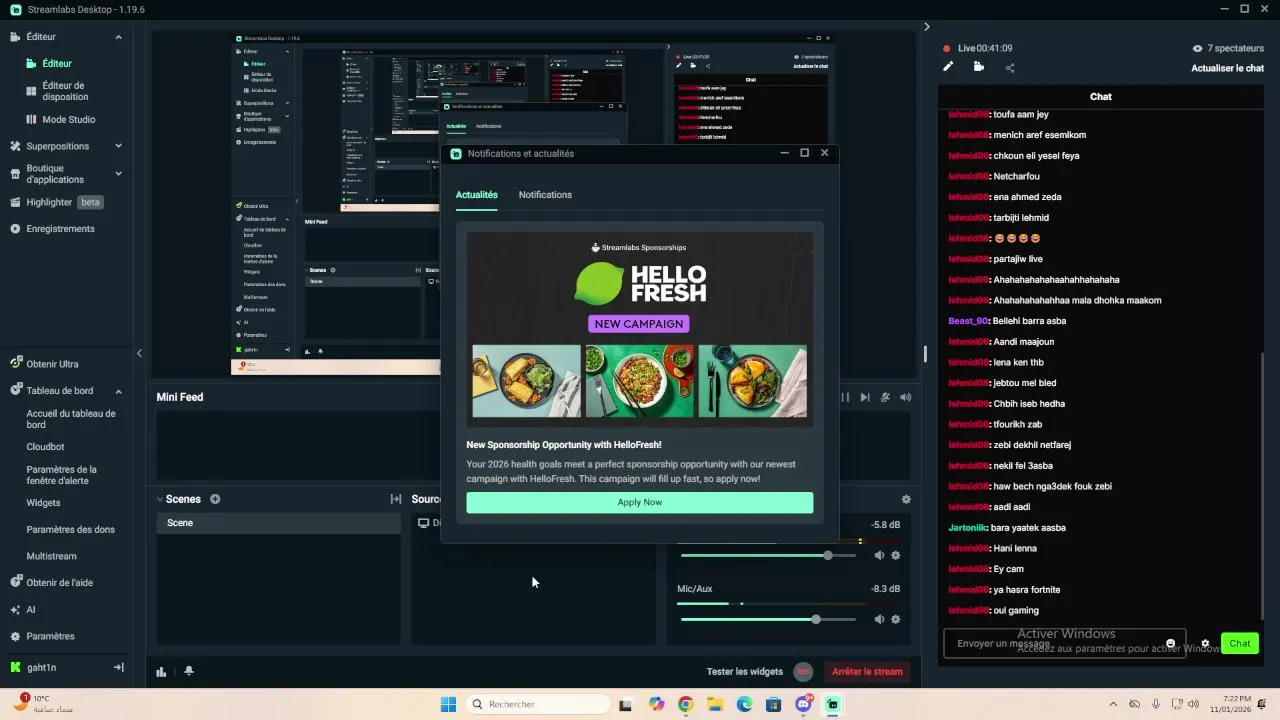Click the camera clip icon in chat header
This screenshot has height=720, width=1280.
click(978, 67)
